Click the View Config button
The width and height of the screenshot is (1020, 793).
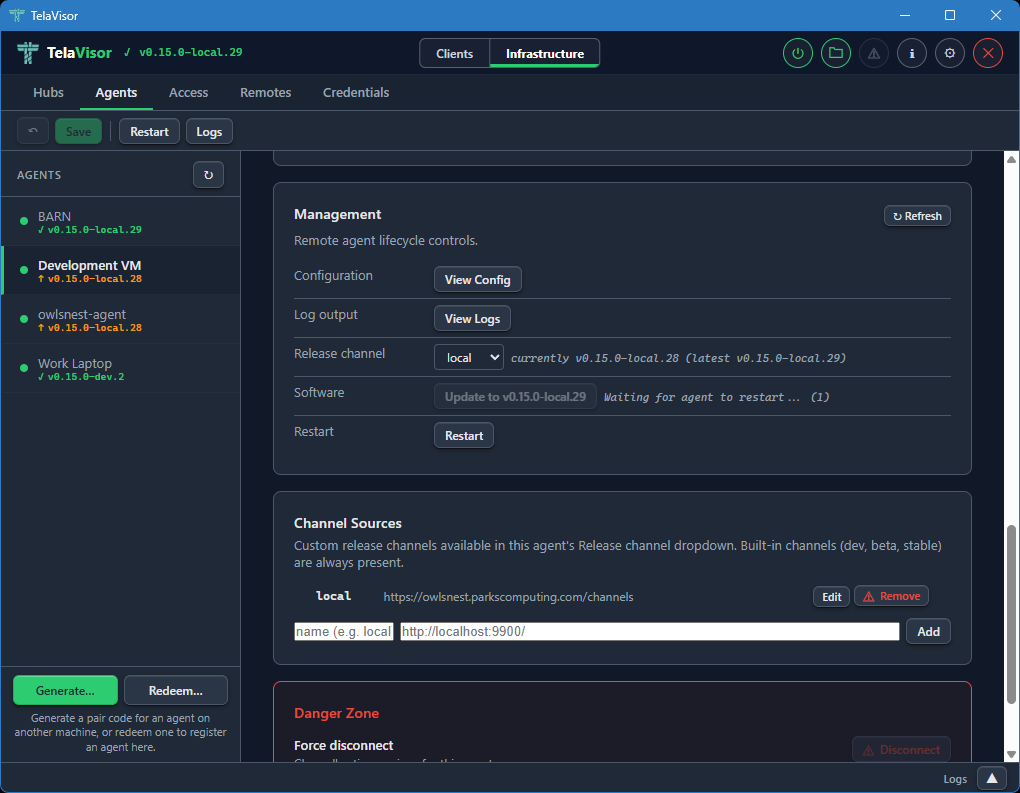[477, 280]
